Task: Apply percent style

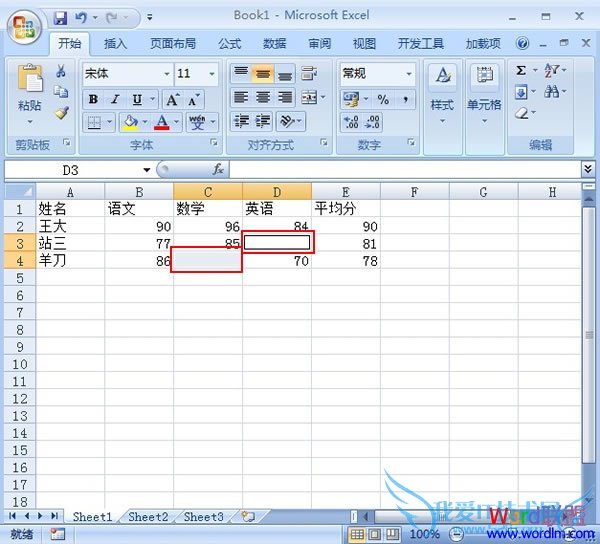Action: [383, 99]
